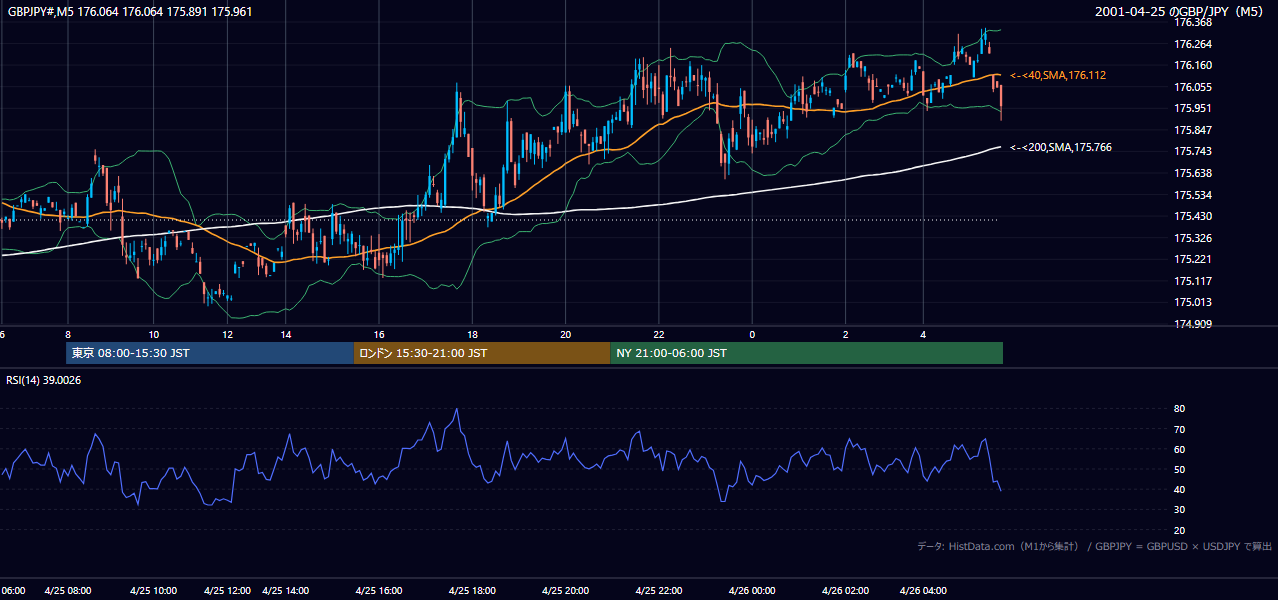Screen dimensions: 1278x600
Task: Click price axis value 175.743
Action: 1193,151
